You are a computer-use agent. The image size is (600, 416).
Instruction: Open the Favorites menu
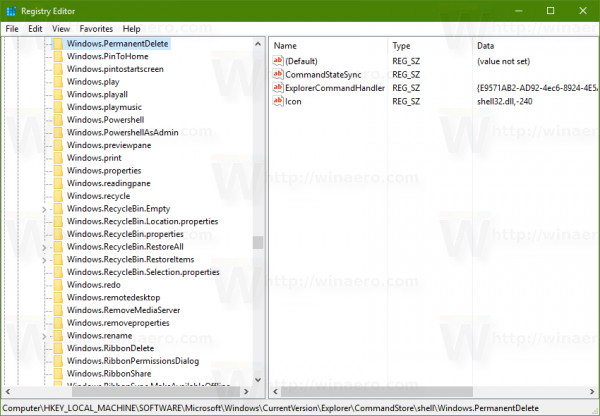(96, 29)
